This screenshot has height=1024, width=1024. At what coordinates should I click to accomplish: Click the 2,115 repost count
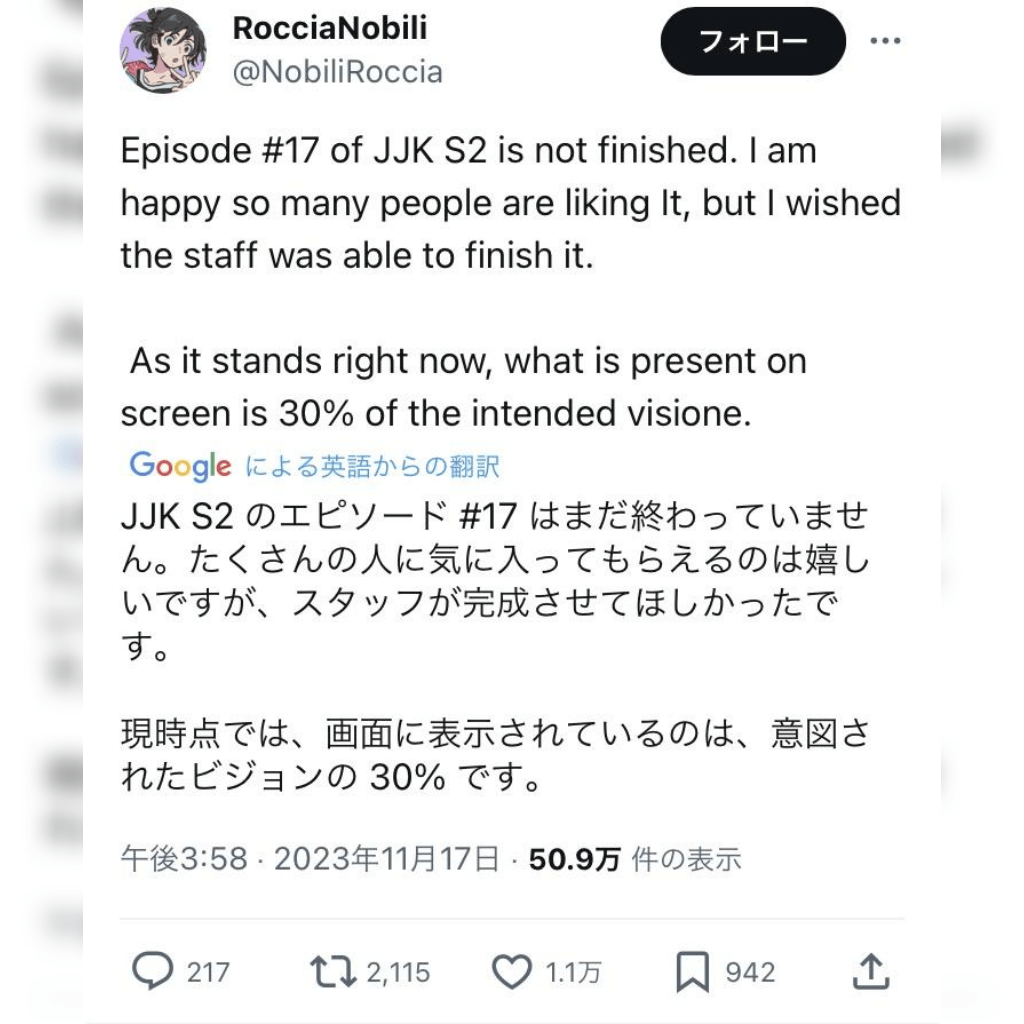[x=397, y=972]
